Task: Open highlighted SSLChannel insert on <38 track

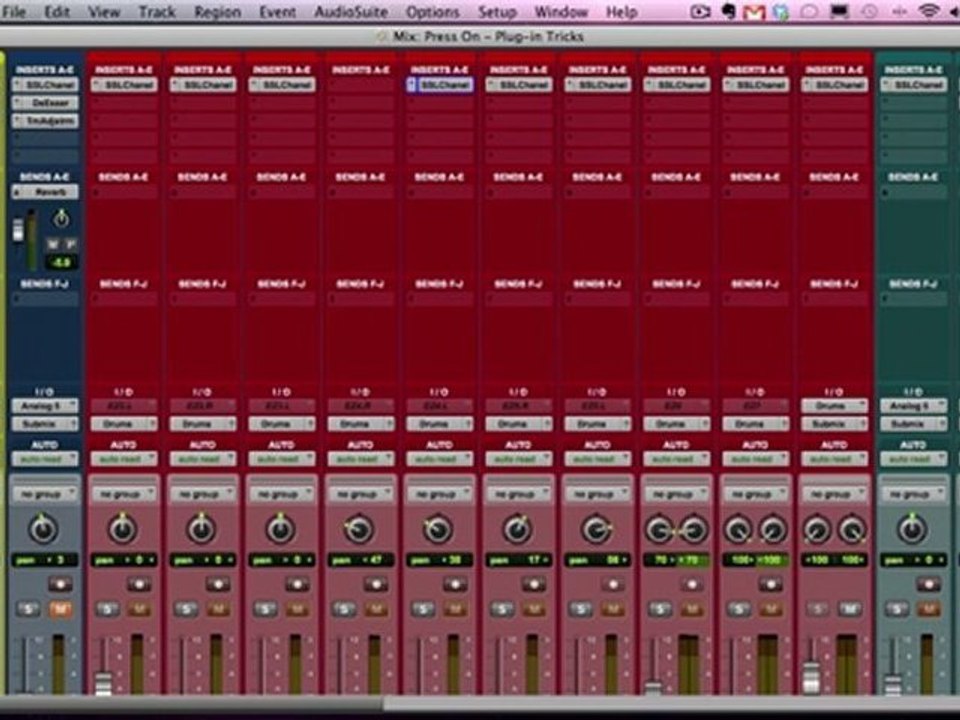Action: [440, 85]
